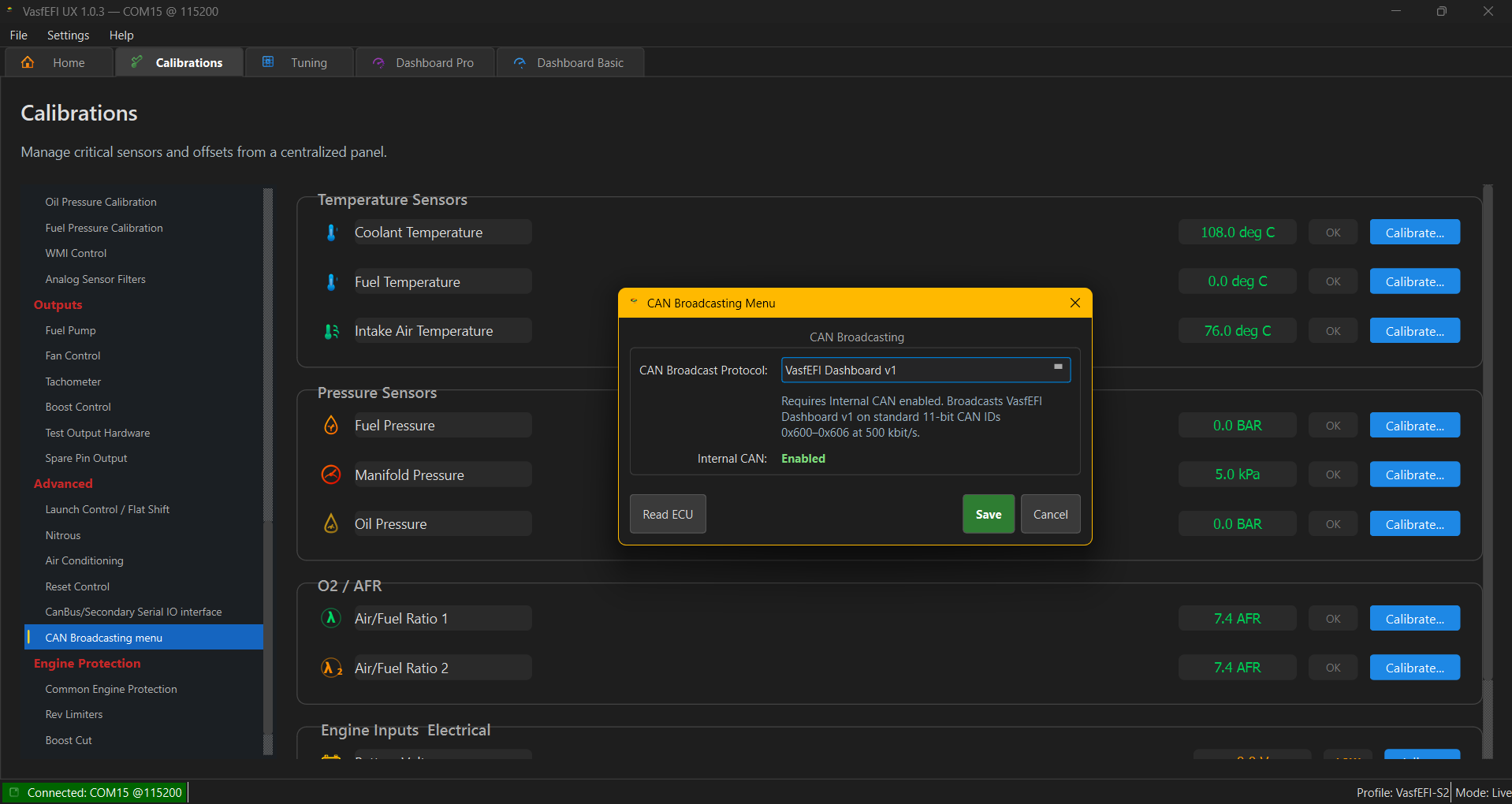This screenshot has width=1512, height=804.
Task: Click the Home tab house icon
Action: click(x=28, y=62)
